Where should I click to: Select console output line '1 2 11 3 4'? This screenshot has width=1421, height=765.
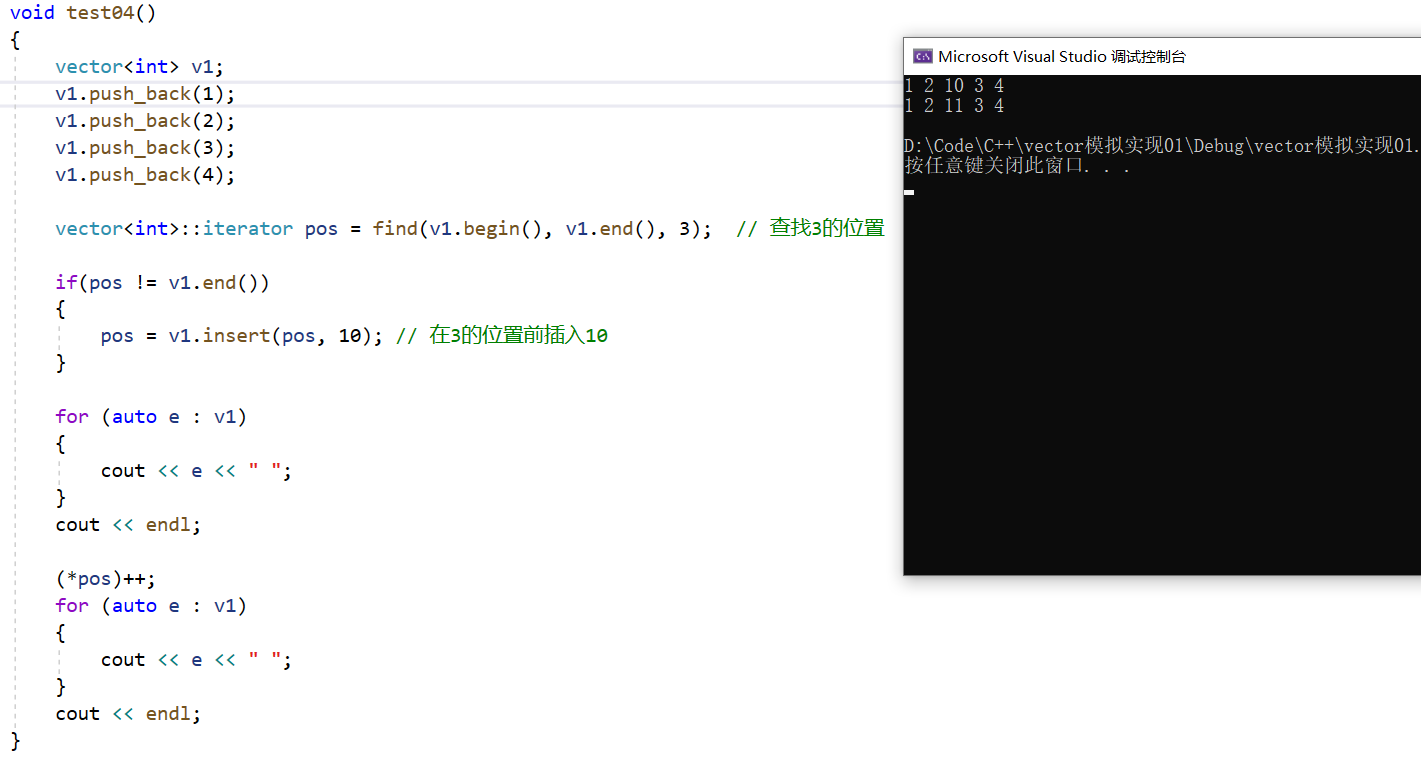(x=954, y=106)
